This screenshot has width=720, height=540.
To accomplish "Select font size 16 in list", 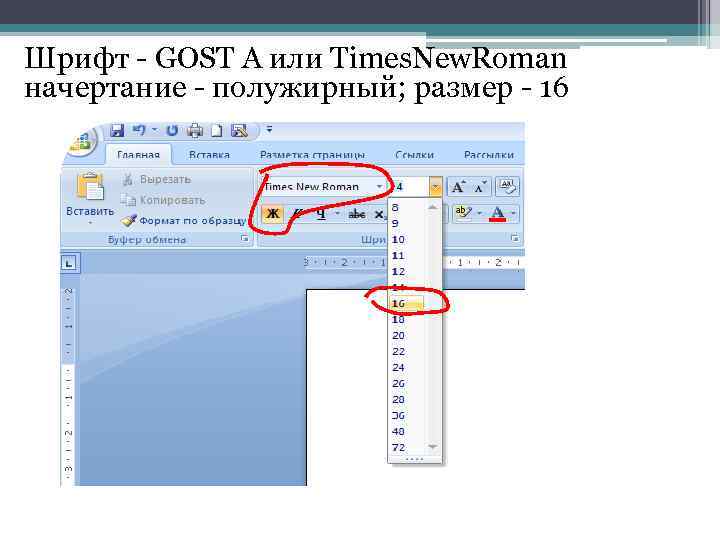I will (x=407, y=304).
